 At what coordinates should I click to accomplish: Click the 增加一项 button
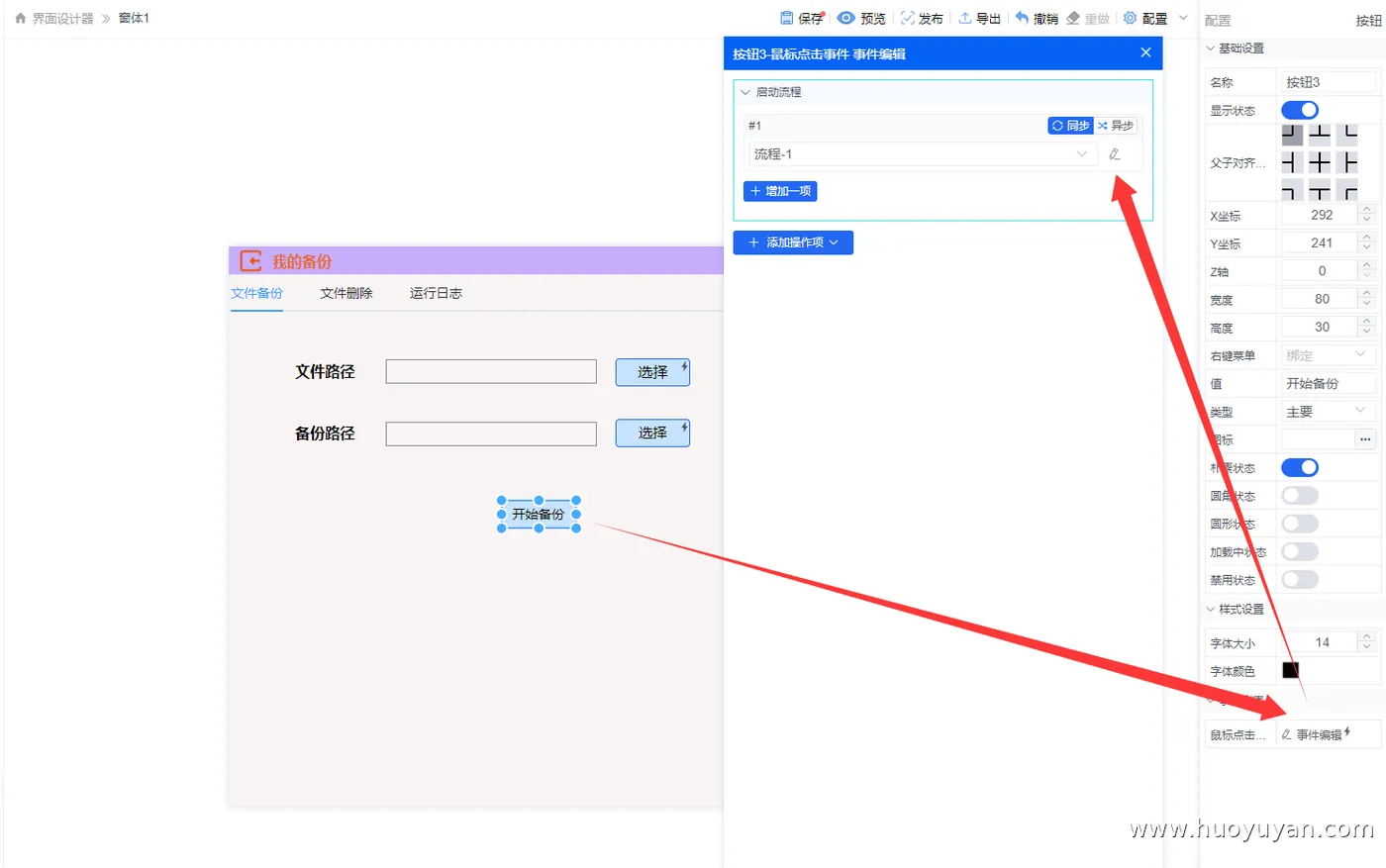(780, 190)
